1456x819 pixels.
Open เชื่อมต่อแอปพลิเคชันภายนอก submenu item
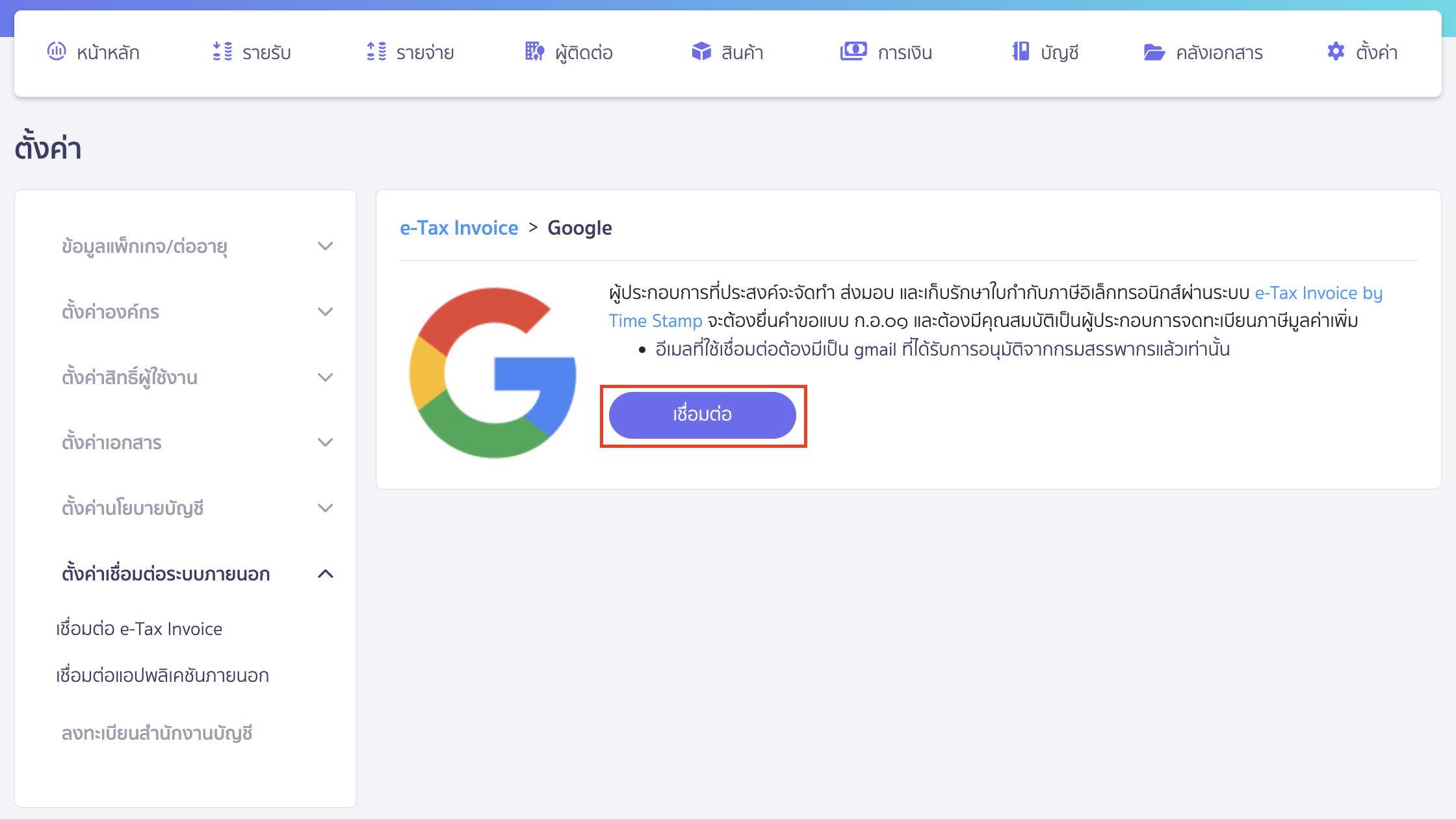click(x=162, y=676)
